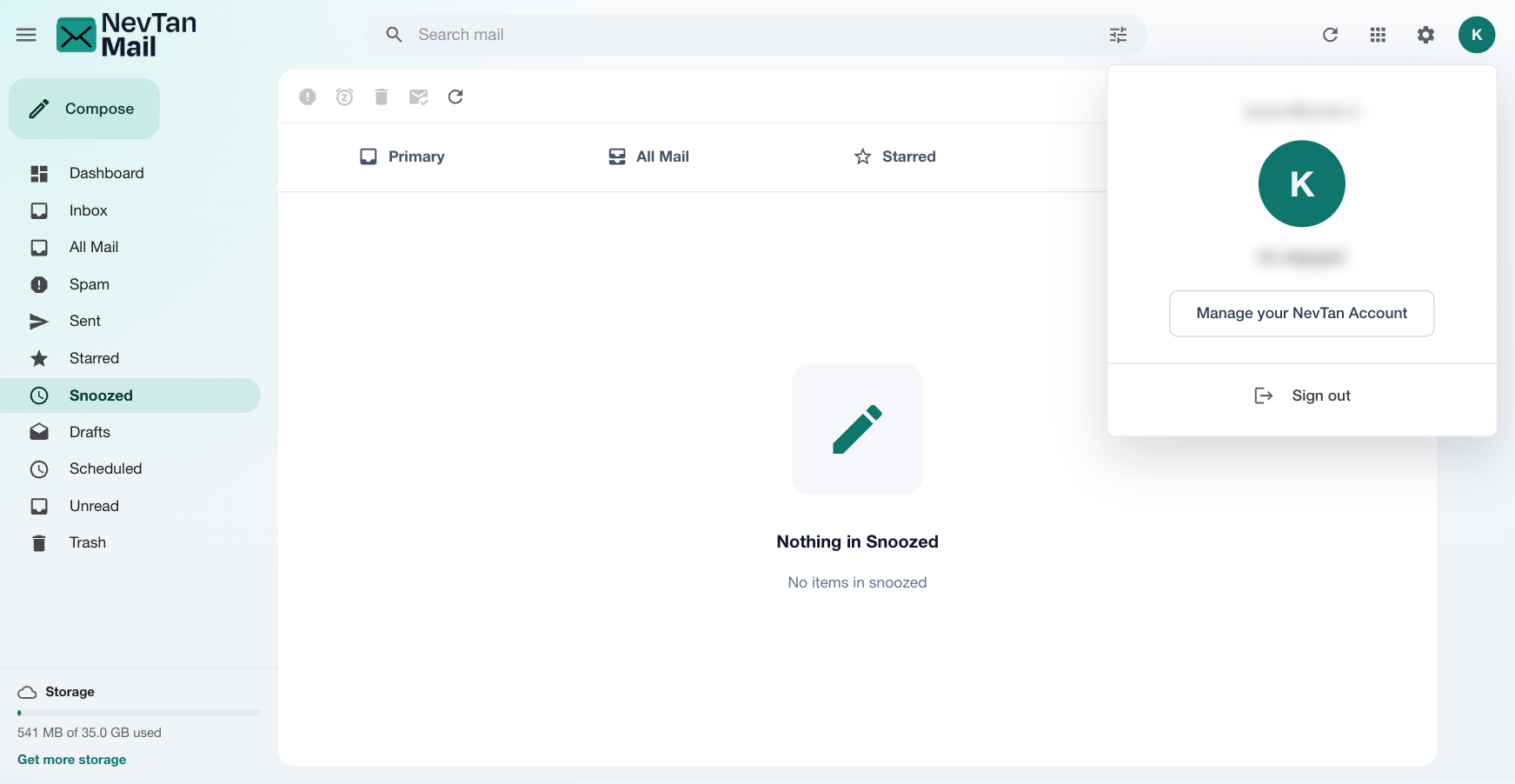Click the search magnifier icon

pos(394,35)
